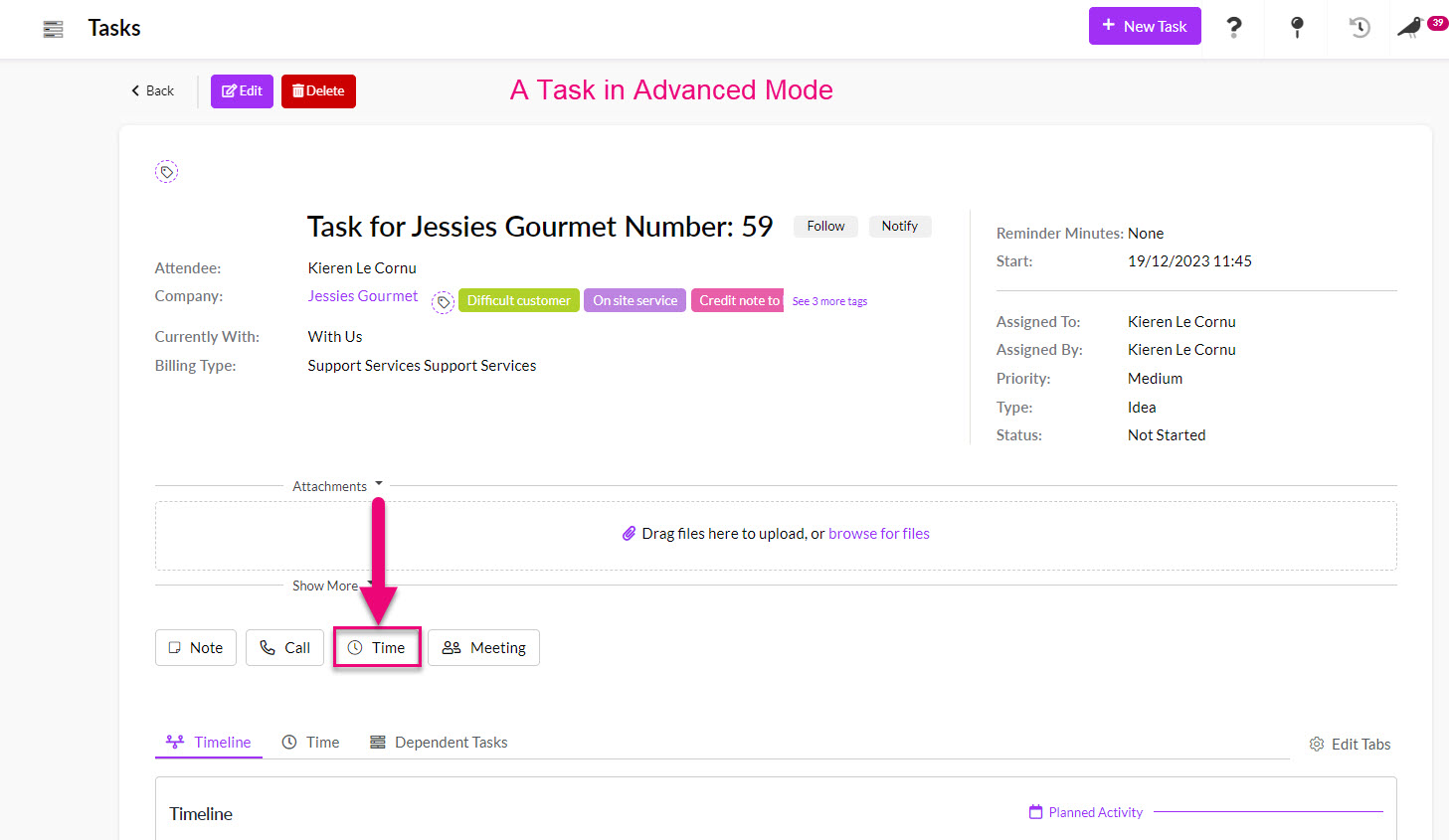Screen dimensions: 1449x840
Task: Select the Time tab beside Timeline
Action: (x=311, y=743)
